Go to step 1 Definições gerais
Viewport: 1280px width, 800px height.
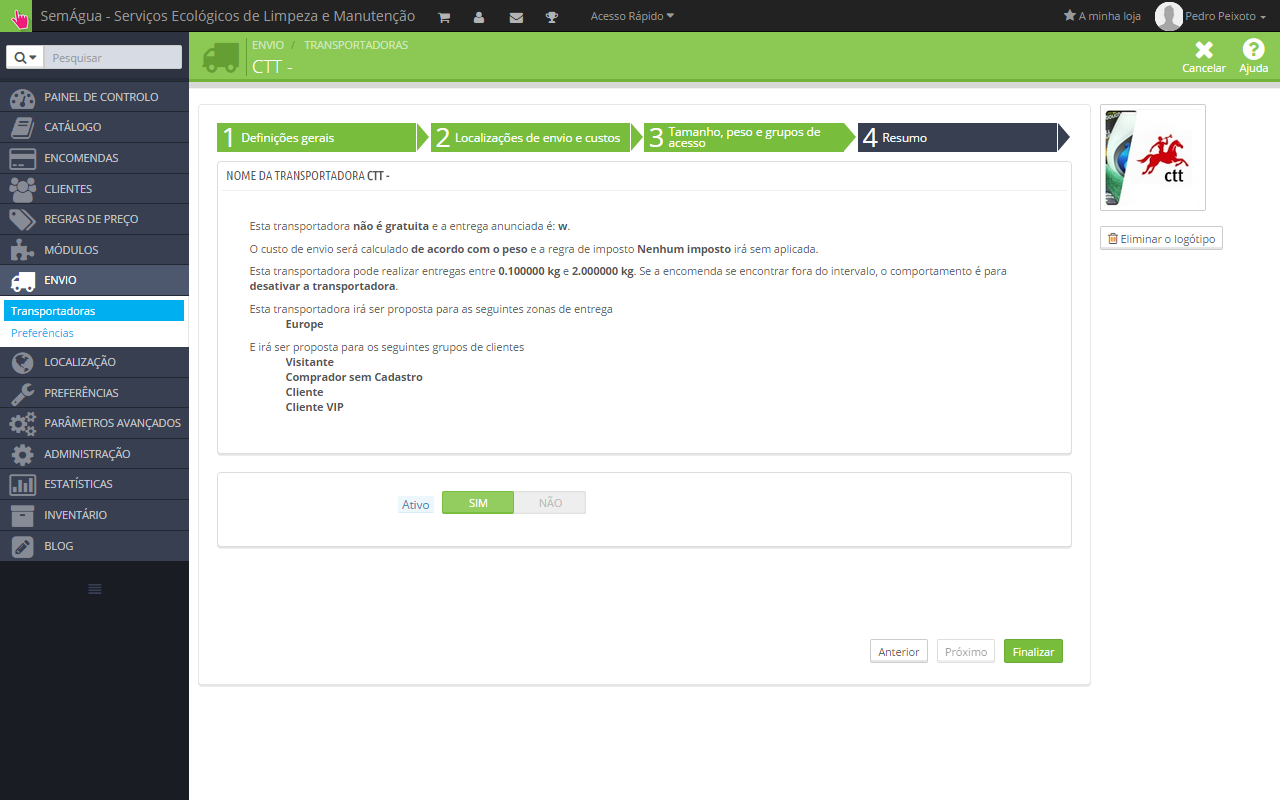tap(316, 138)
